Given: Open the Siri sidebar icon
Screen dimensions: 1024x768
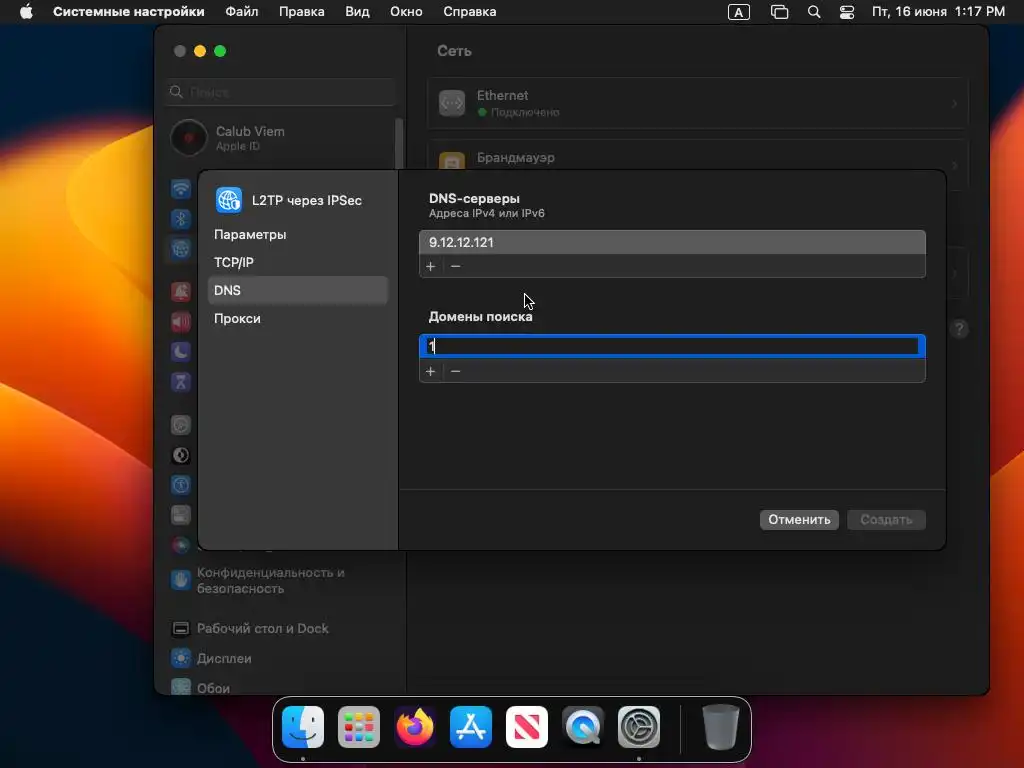Looking at the screenshot, I should click(x=181, y=545).
